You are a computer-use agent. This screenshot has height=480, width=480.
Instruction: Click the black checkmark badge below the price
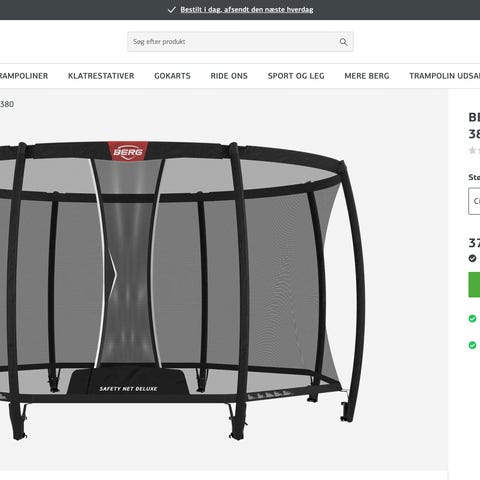coord(472,258)
